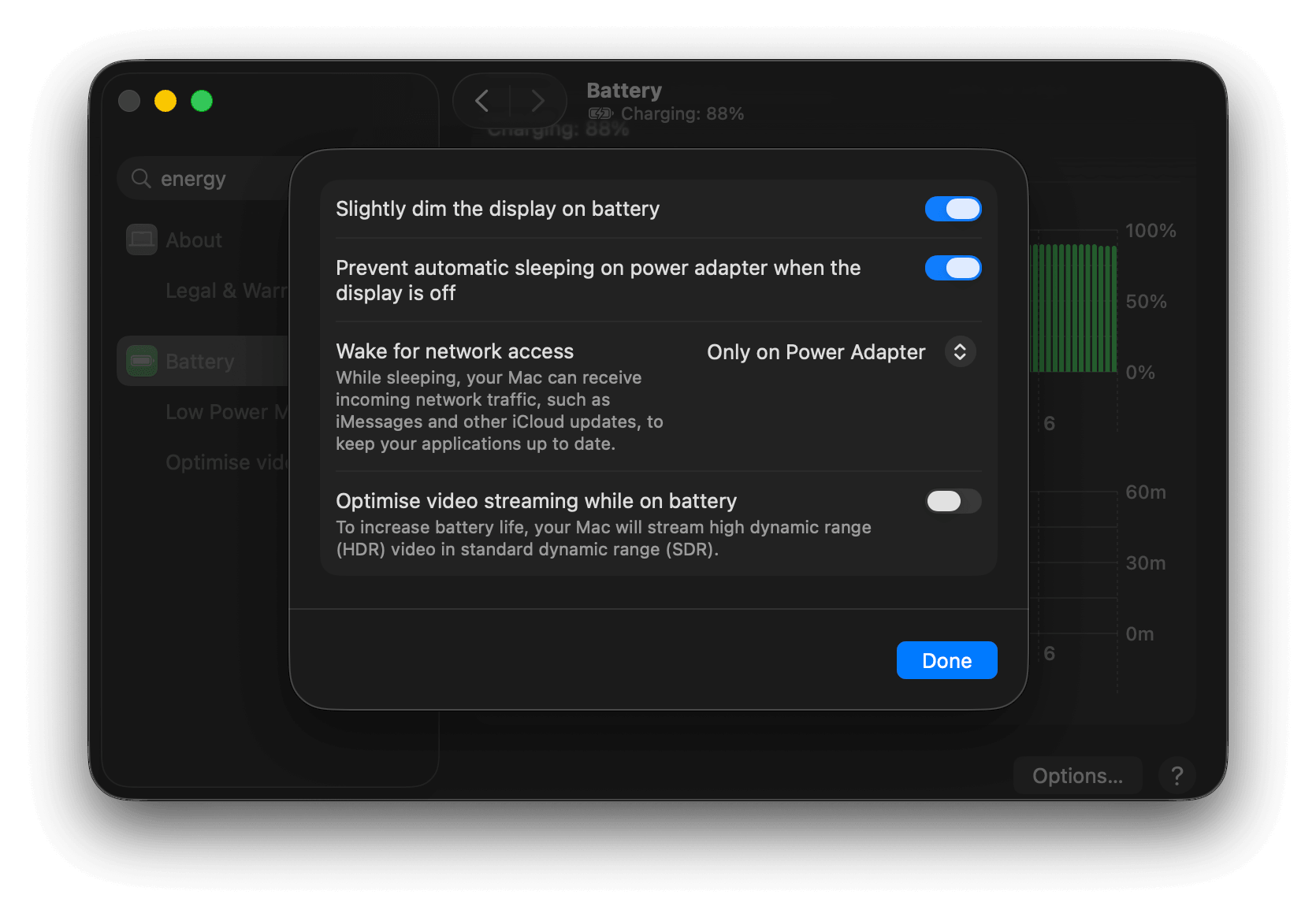Click the yellow minimize window button
Screen dimensions: 1316x917
pyautogui.click(x=165, y=101)
